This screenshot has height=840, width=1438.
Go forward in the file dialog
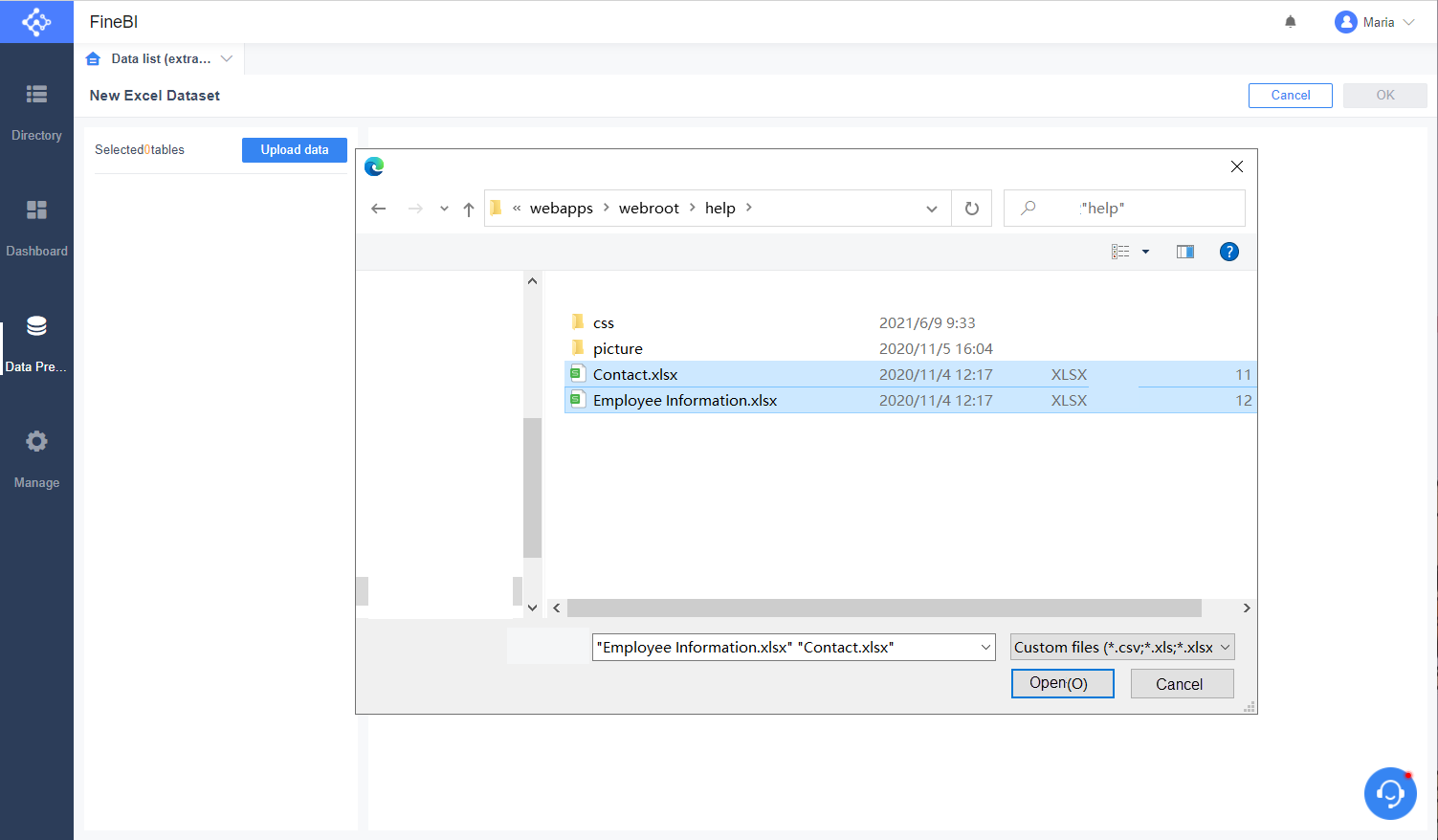(414, 209)
